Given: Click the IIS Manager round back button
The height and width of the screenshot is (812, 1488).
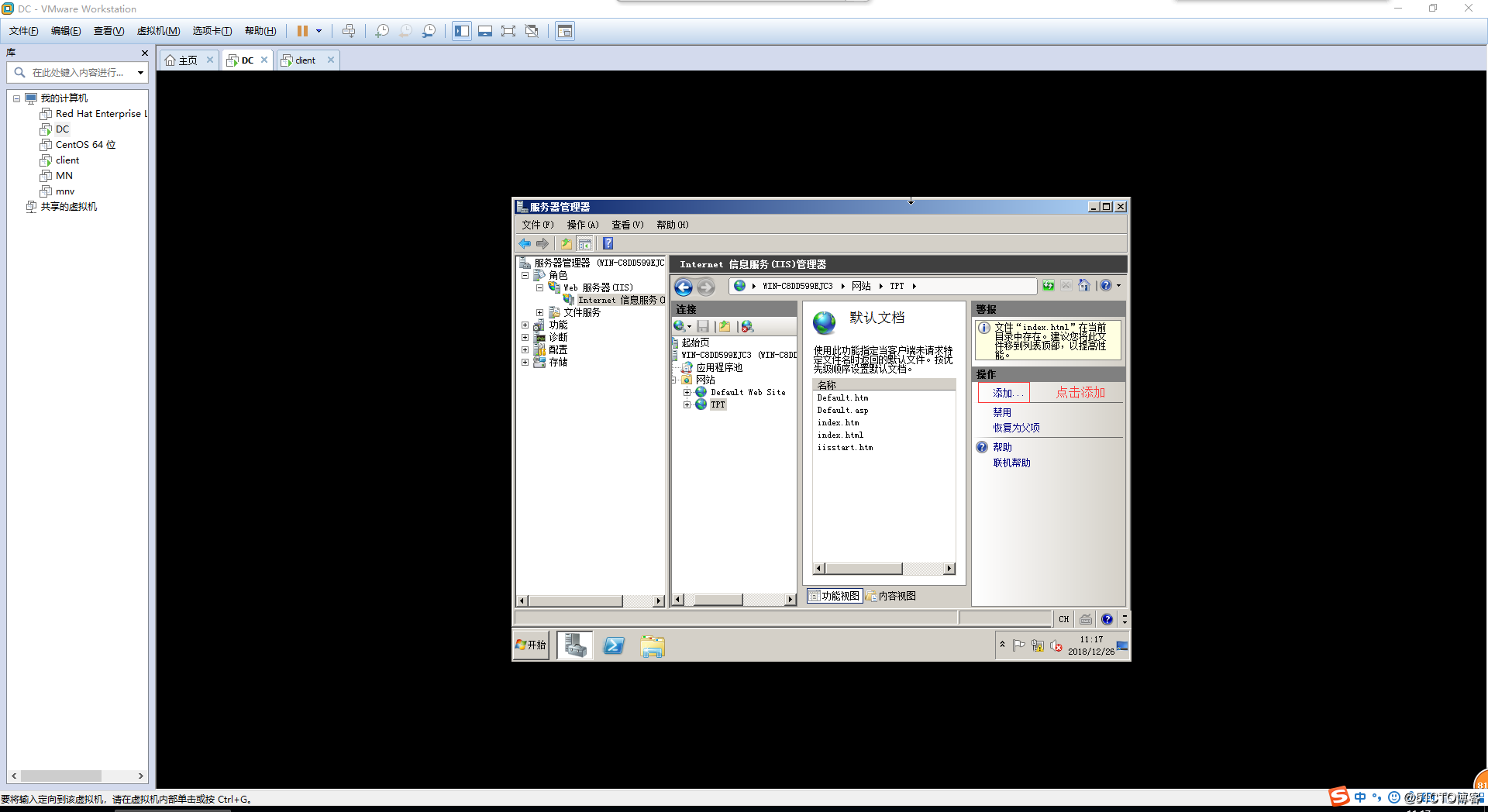Looking at the screenshot, I should pos(684,287).
